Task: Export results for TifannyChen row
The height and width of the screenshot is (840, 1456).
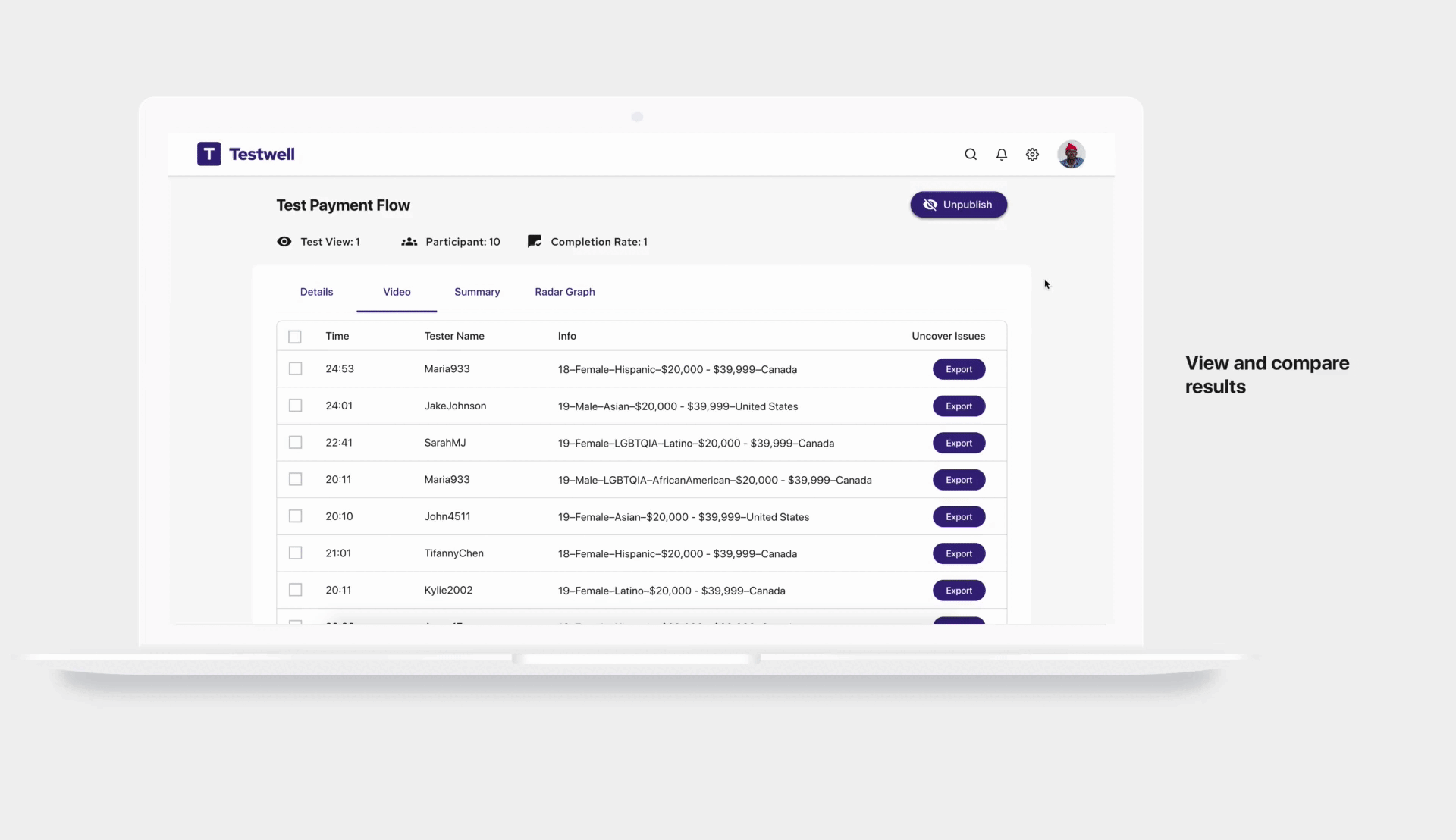Action: 958,553
